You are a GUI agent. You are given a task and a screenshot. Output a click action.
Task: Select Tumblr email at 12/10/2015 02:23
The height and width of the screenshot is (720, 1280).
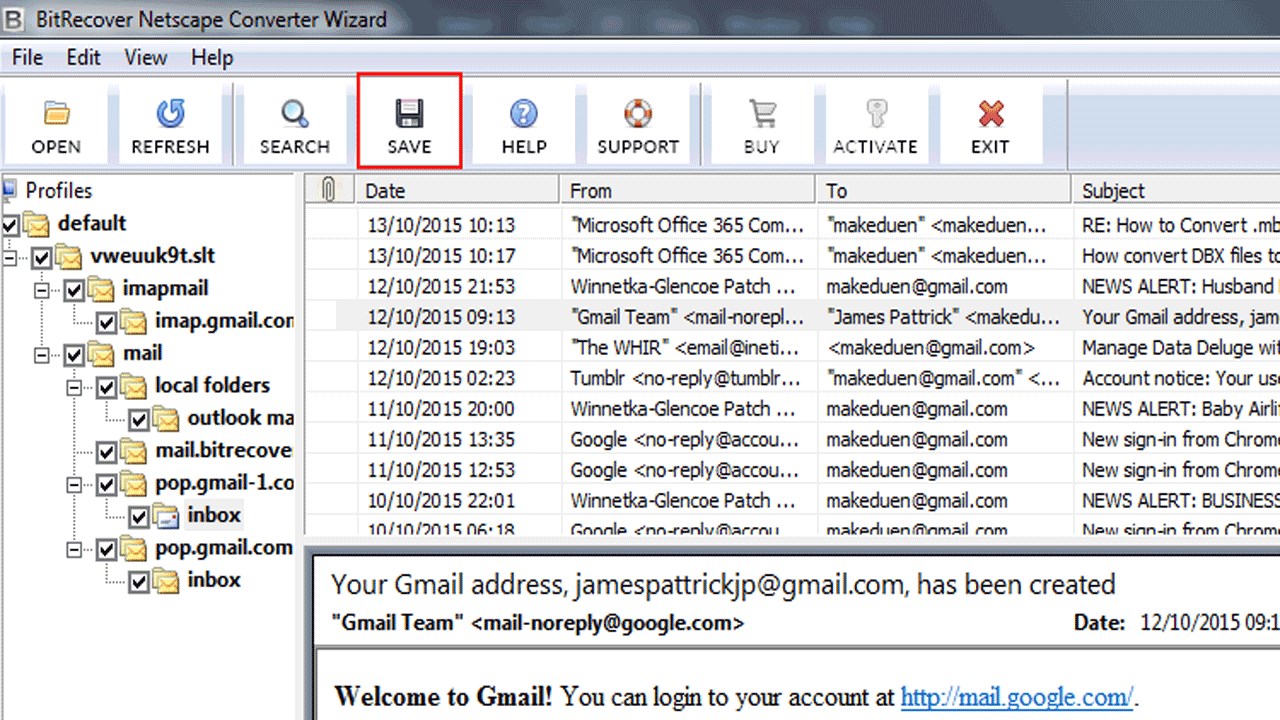(792, 378)
